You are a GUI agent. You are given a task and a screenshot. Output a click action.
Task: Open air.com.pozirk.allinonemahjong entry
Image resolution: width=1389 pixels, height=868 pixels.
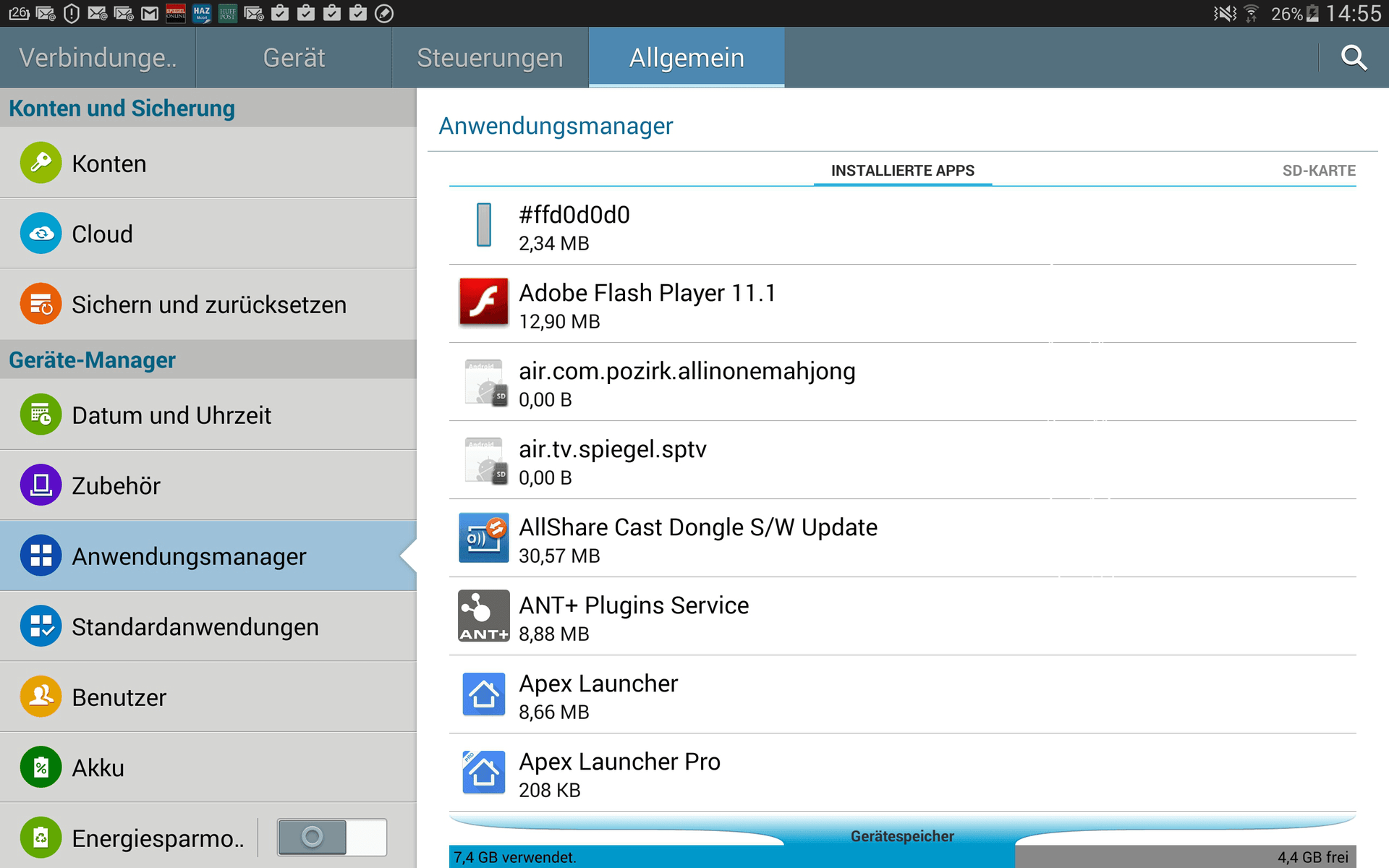(902, 382)
